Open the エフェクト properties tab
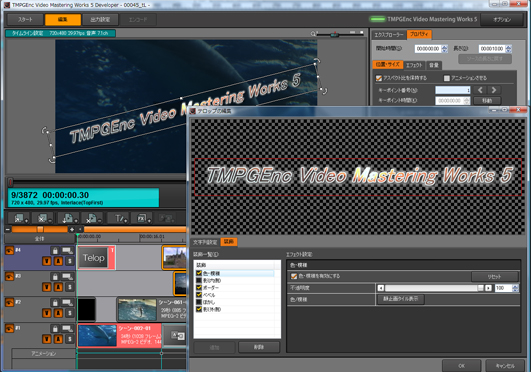The width and height of the screenshot is (531, 372). click(414, 65)
